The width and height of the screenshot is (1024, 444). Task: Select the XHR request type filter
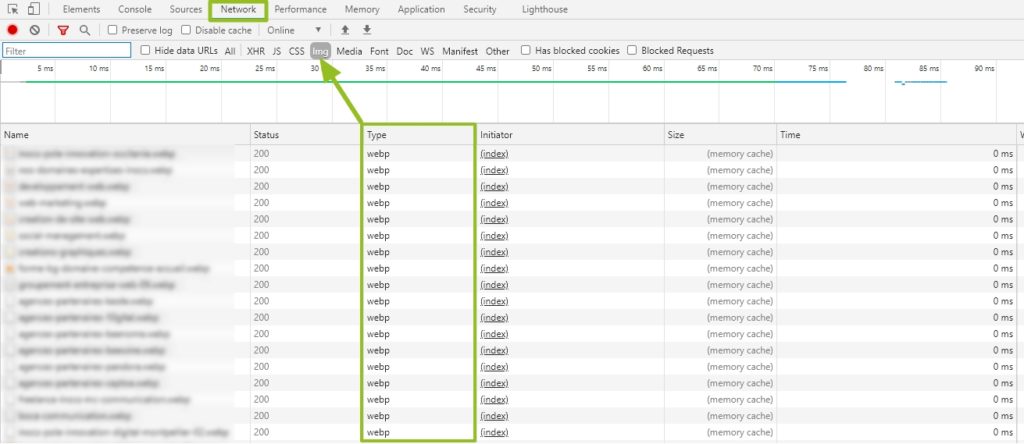click(x=256, y=51)
